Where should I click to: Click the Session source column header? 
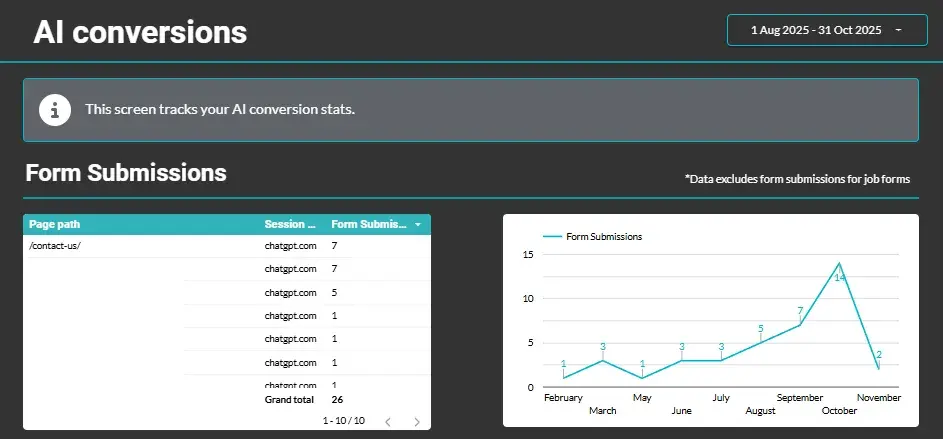pyautogui.click(x=290, y=224)
